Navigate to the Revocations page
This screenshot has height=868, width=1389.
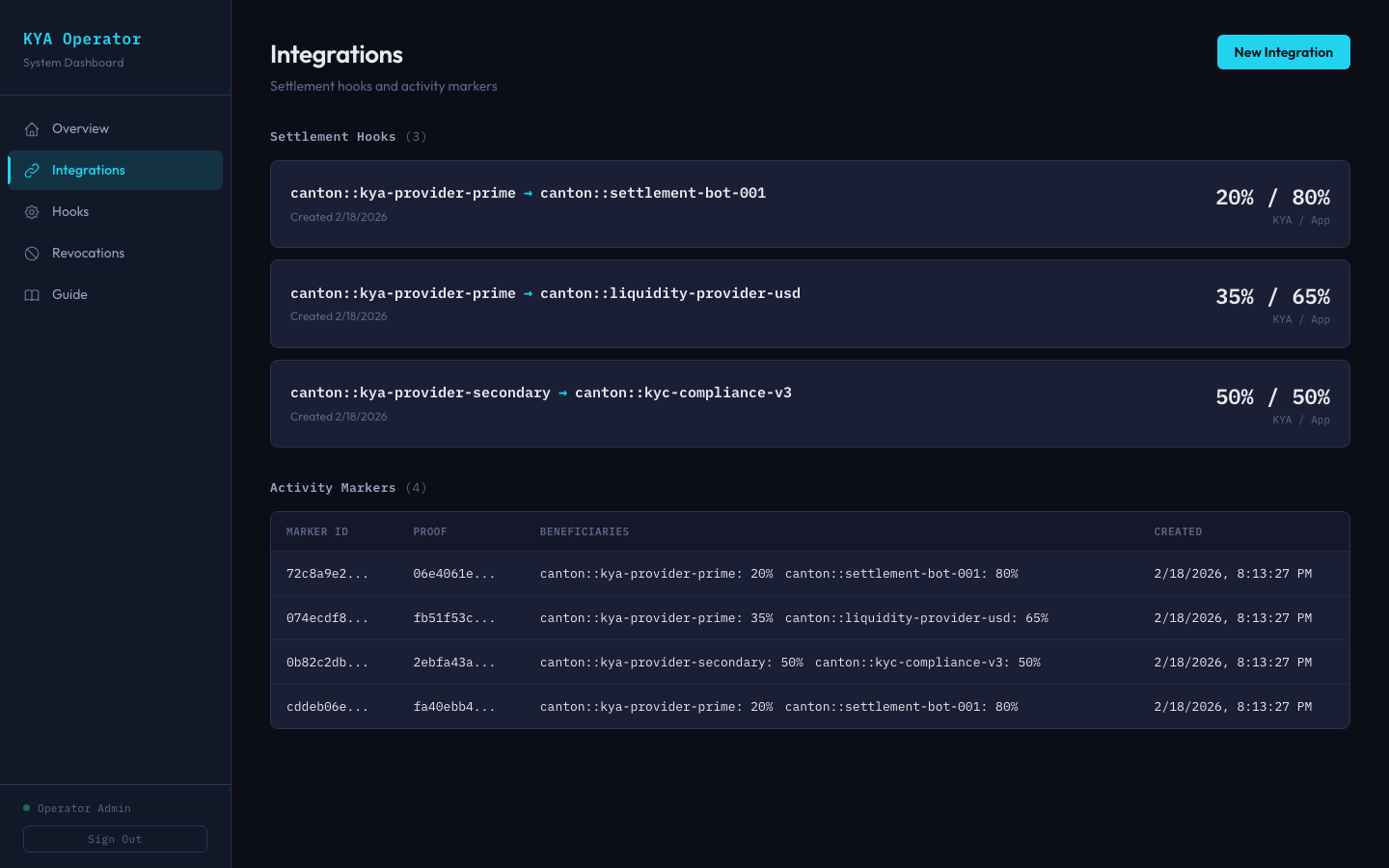pos(88,253)
